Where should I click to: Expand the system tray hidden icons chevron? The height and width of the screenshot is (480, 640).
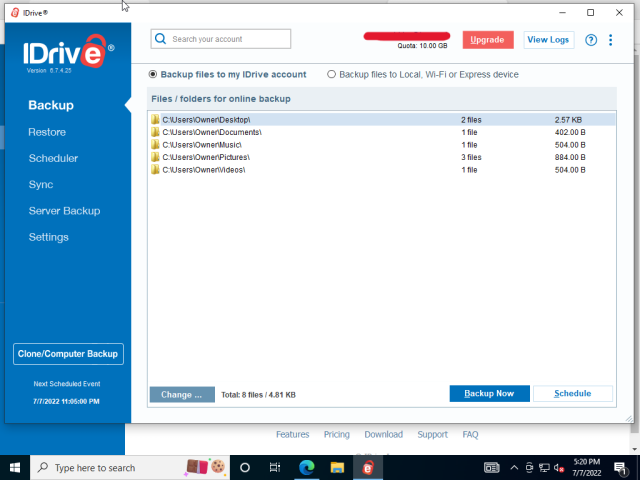point(514,467)
